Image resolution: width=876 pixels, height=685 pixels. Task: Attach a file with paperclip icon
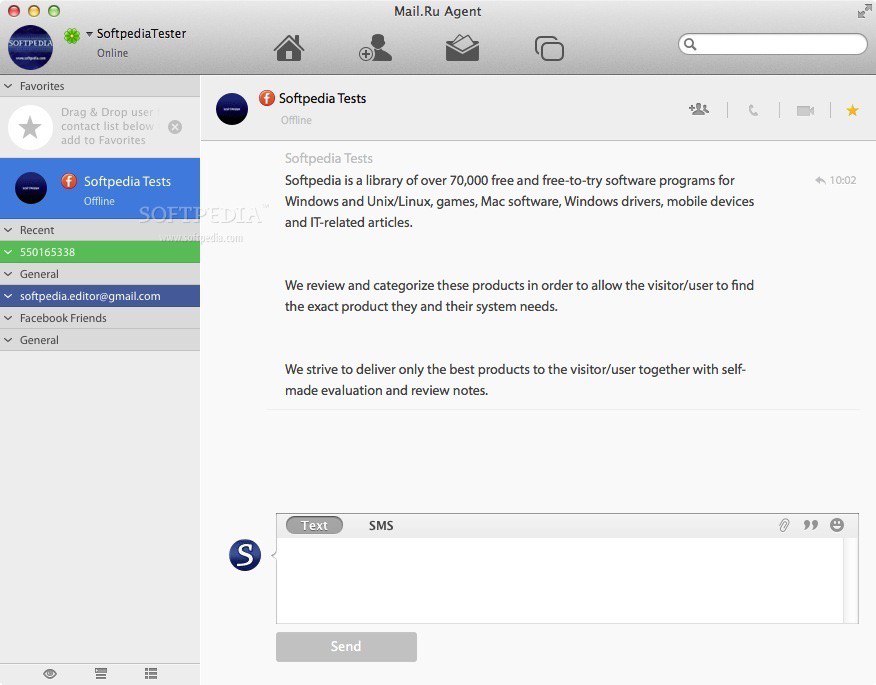784,525
